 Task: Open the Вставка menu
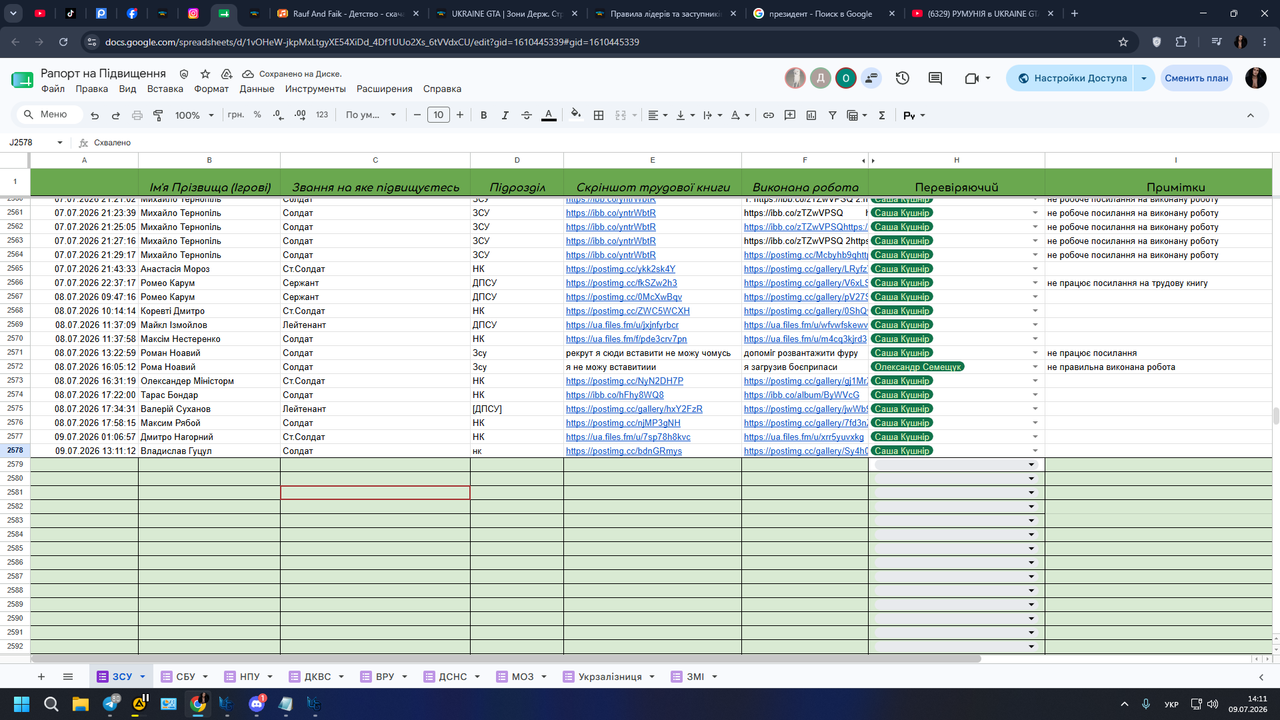tap(165, 89)
